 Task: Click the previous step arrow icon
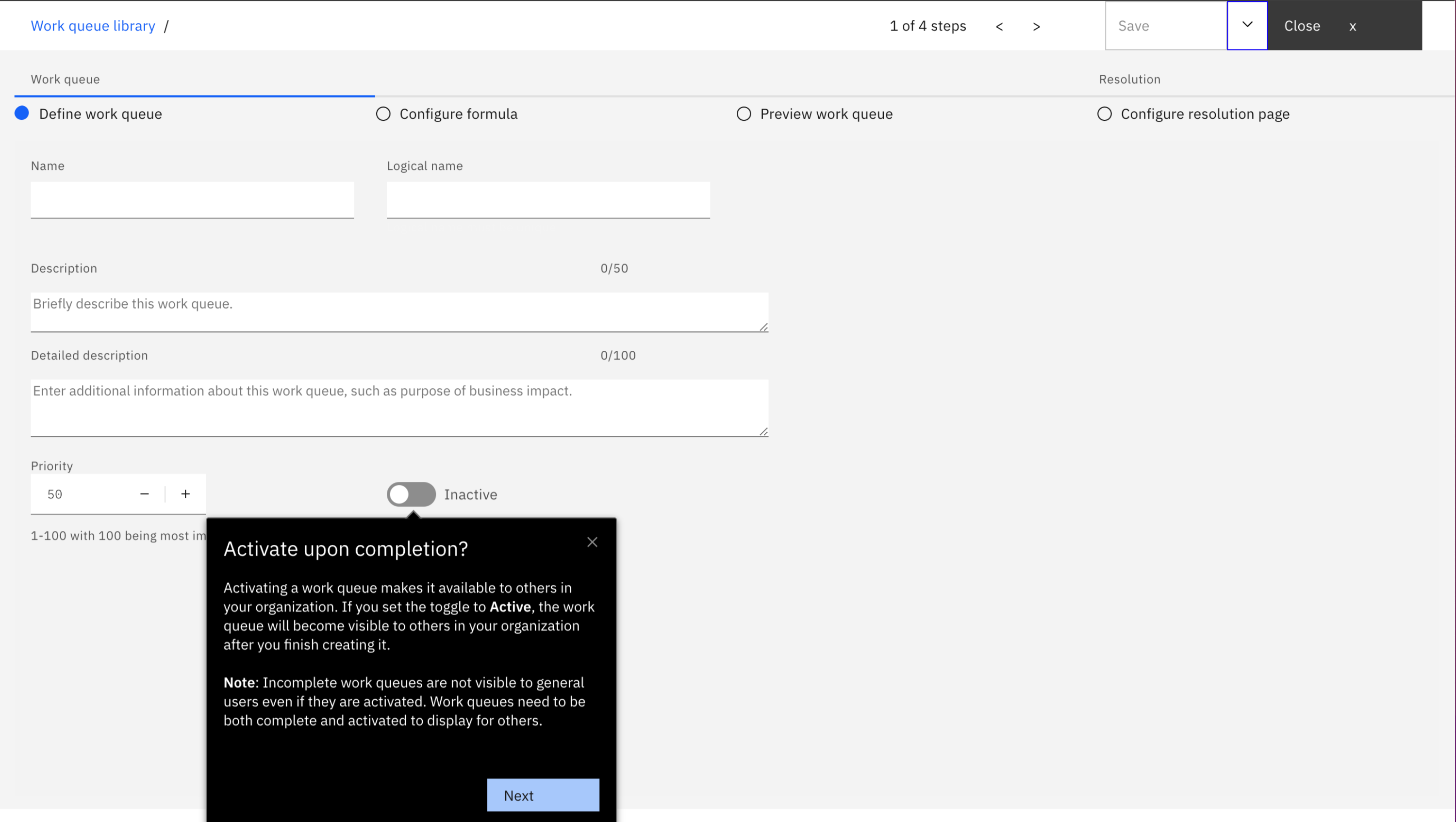point(999,27)
